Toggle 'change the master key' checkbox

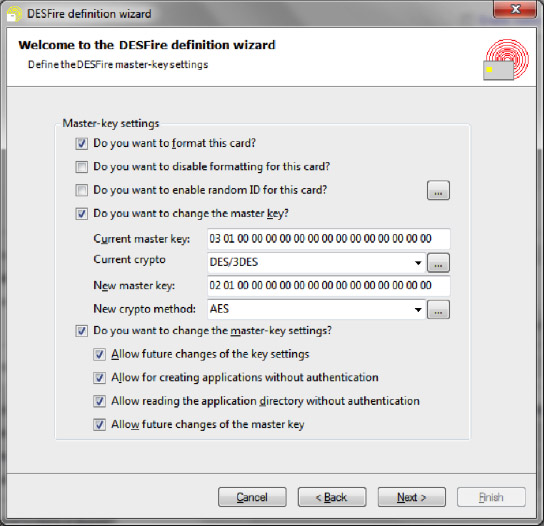tap(82, 214)
